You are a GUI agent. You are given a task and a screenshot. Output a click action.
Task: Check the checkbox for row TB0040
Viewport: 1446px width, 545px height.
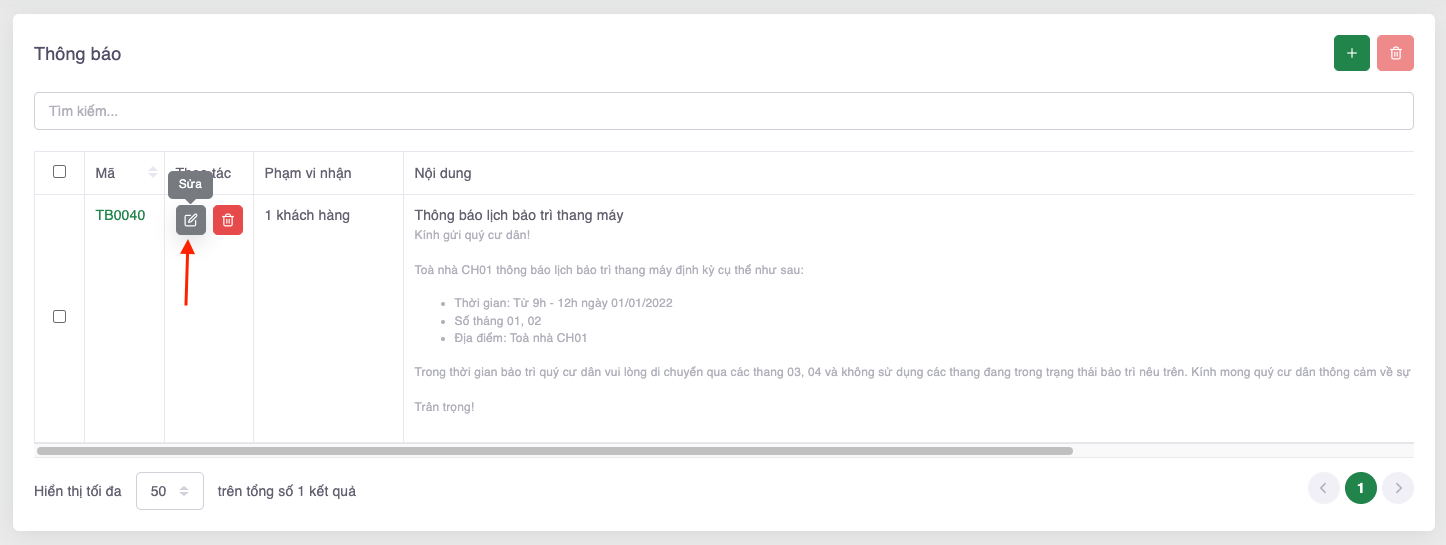click(59, 317)
